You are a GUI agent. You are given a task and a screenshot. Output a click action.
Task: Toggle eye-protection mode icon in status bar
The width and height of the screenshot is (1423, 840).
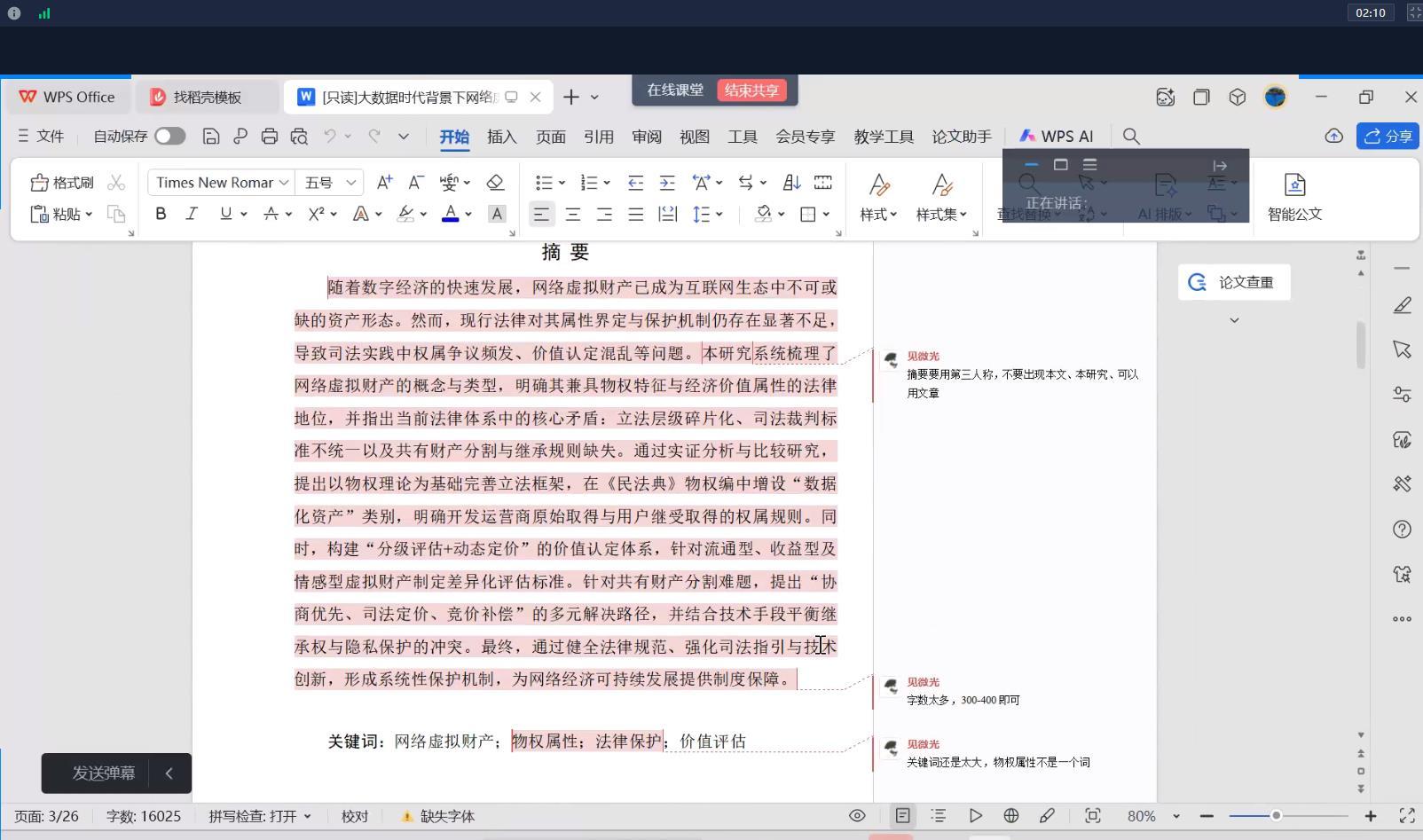pyautogui.click(x=857, y=816)
